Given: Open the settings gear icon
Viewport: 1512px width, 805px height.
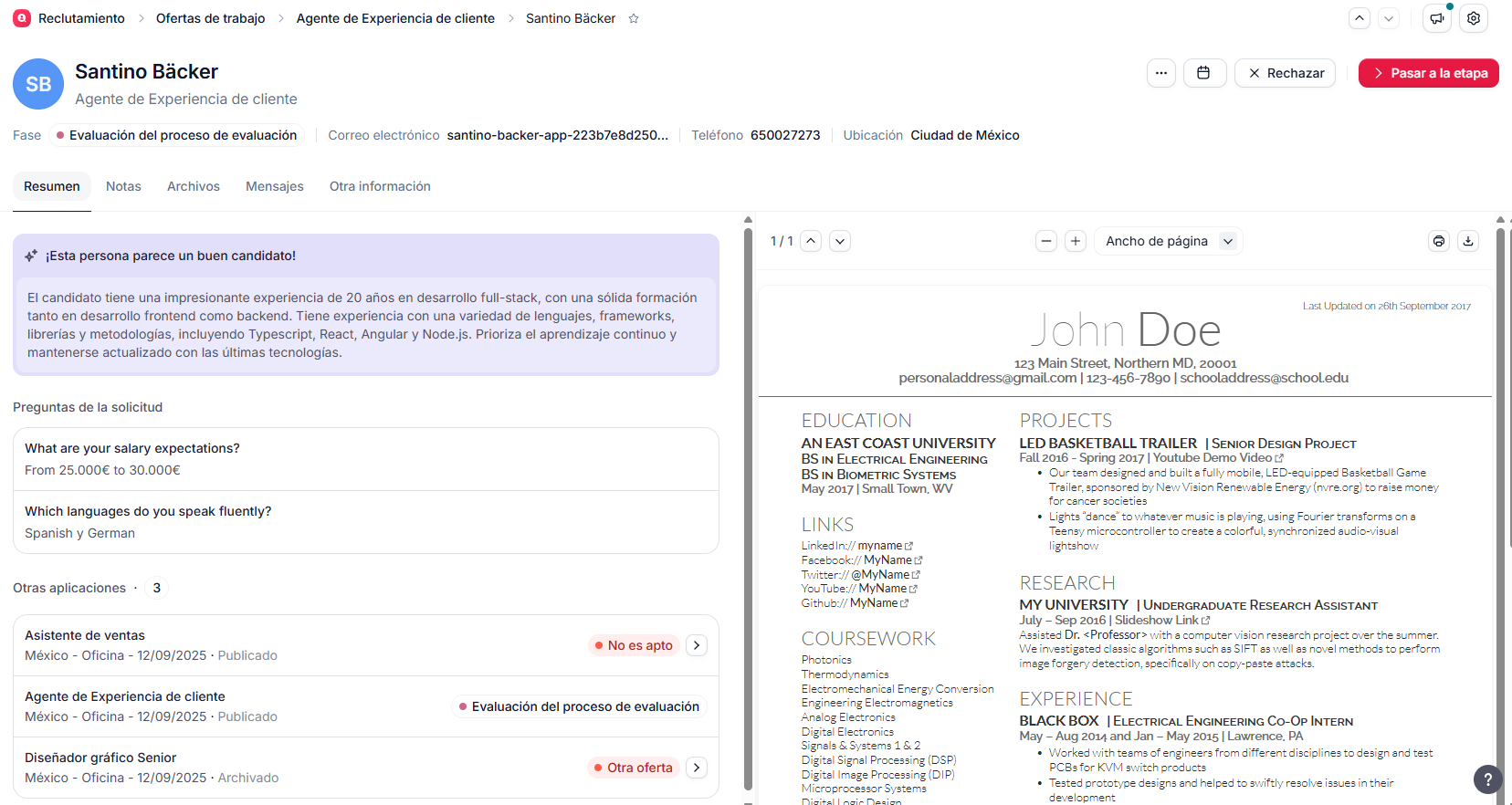Looking at the screenshot, I should (x=1474, y=18).
